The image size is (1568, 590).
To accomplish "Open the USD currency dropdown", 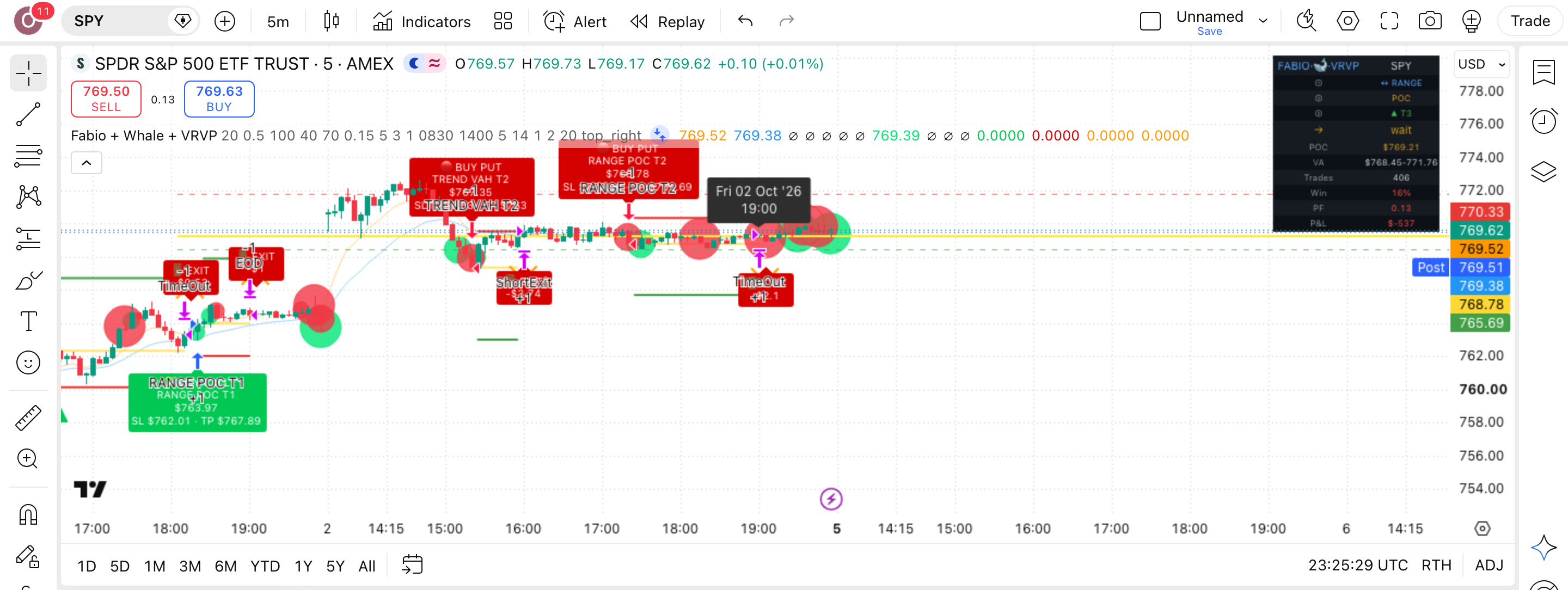I will 1481,64.
